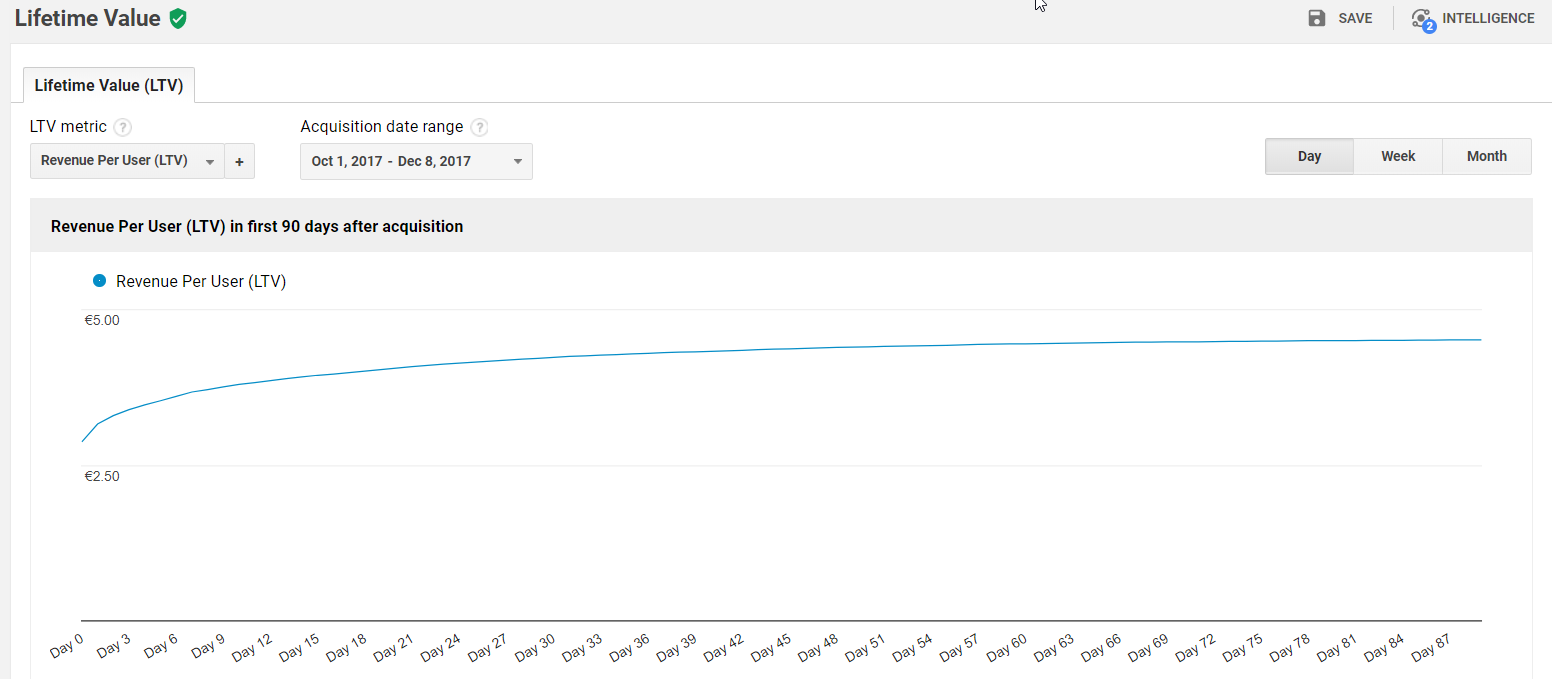Click the SAVE button label
The height and width of the screenshot is (679, 1552).
pos(1355,18)
